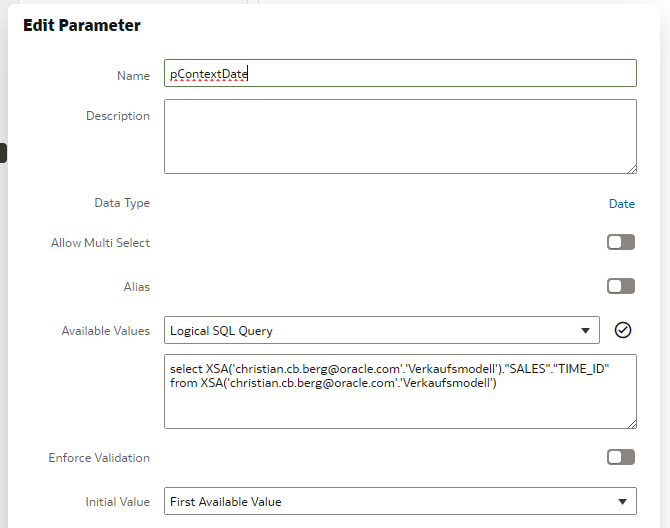Turn on Enforce Validation switch

(621, 457)
